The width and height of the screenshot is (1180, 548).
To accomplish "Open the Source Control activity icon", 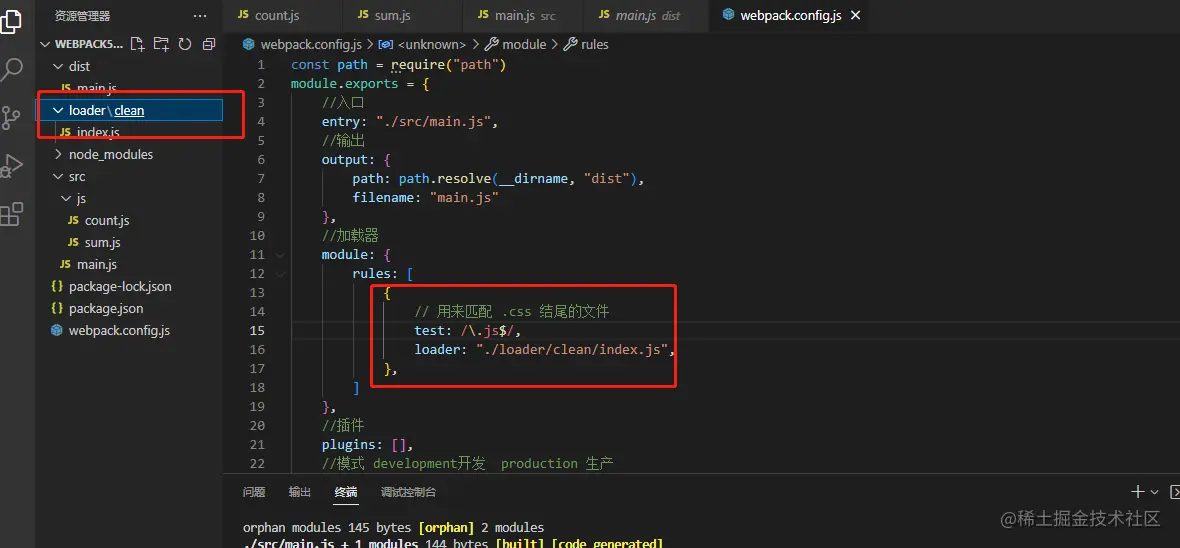I will click(x=11, y=117).
